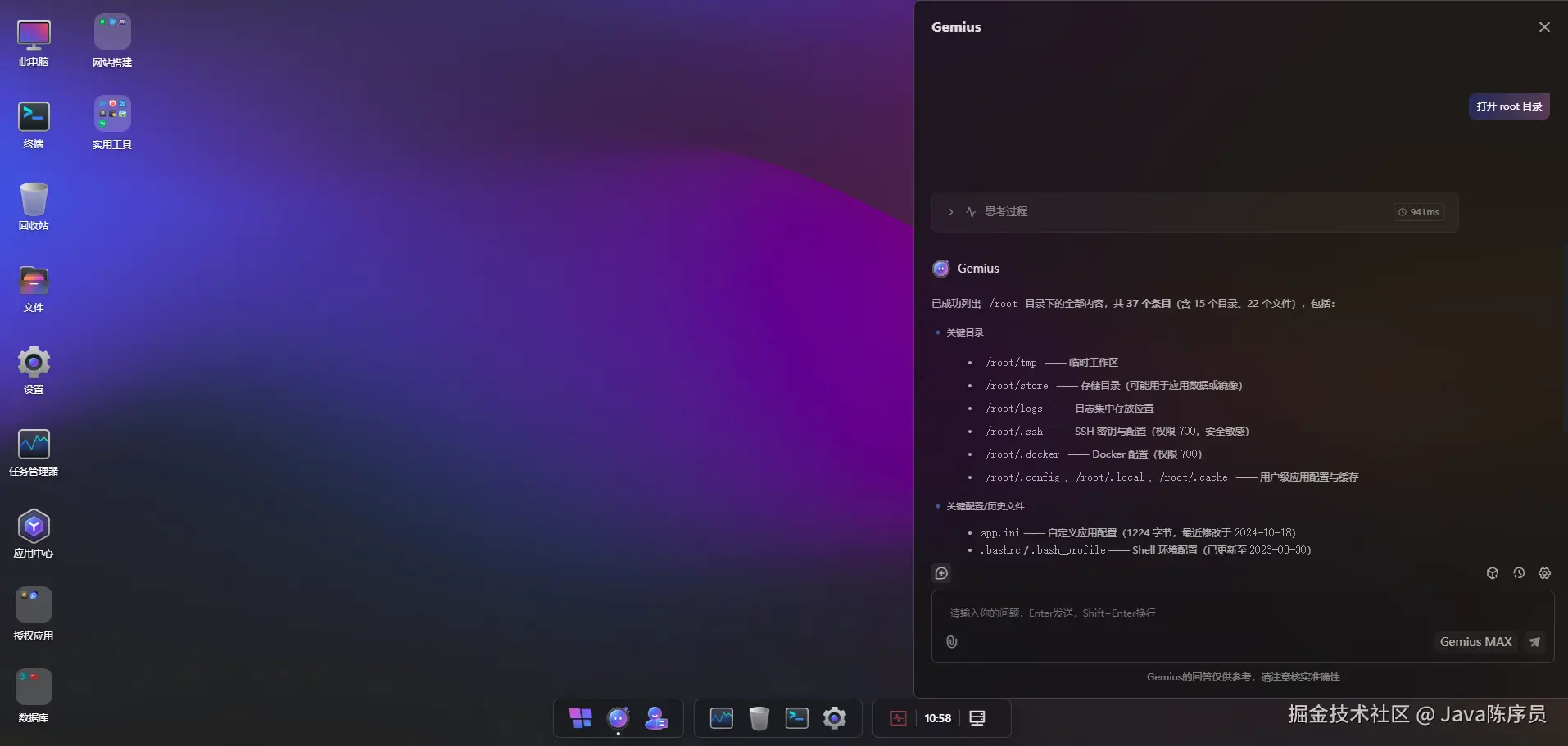Launch the terminal icon in the dock
This screenshot has height=746, width=1568.
(797, 718)
